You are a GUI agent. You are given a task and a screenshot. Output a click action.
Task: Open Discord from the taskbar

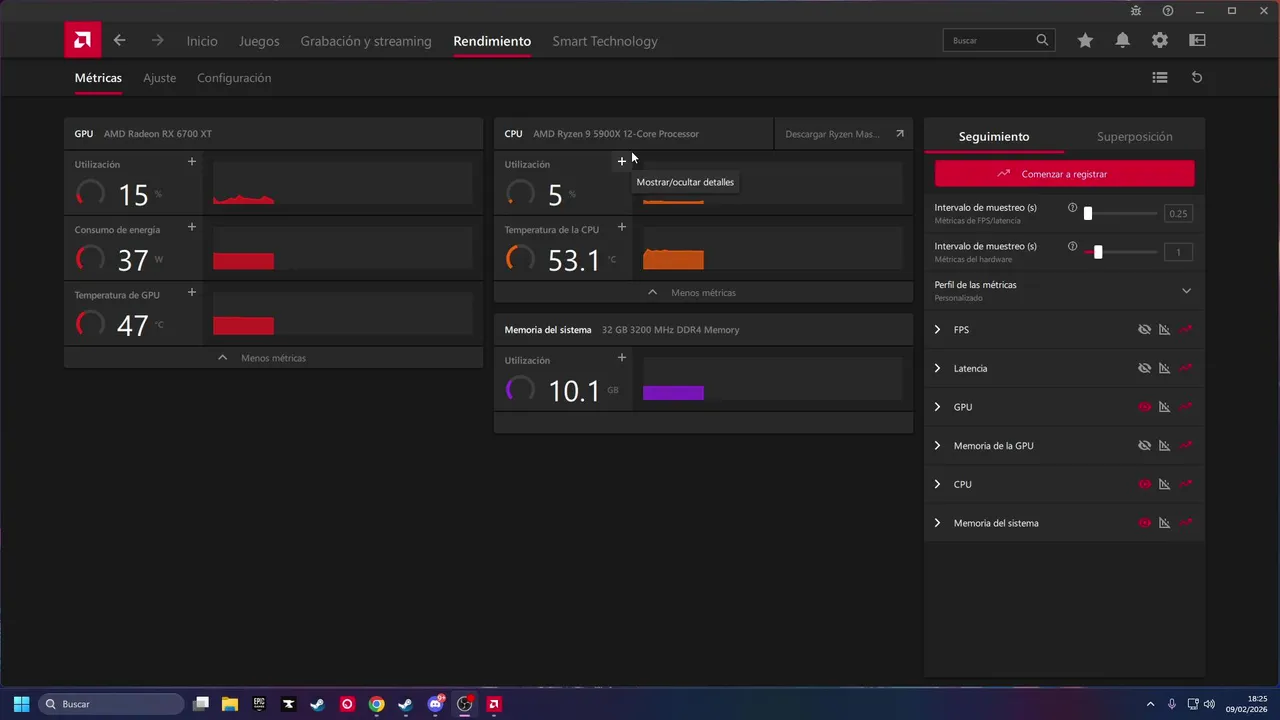click(x=435, y=704)
